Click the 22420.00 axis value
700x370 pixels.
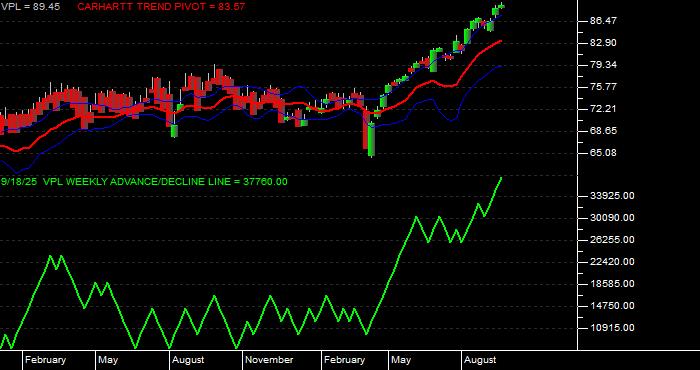click(612, 262)
